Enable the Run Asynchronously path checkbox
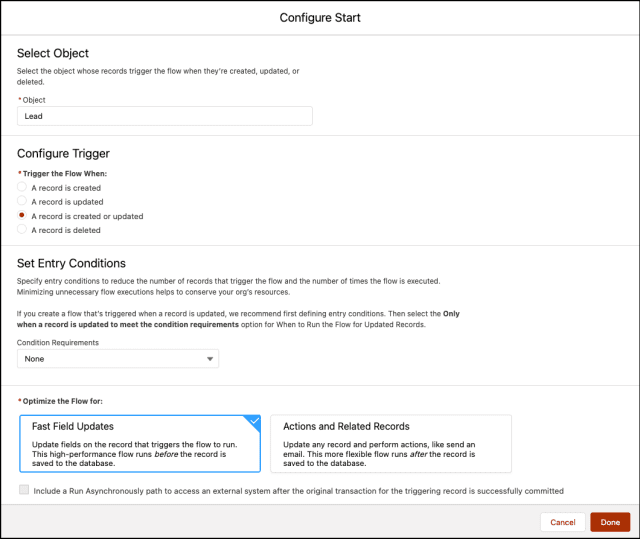Viewport: 640px width, 539px height. tap(24, 490)
